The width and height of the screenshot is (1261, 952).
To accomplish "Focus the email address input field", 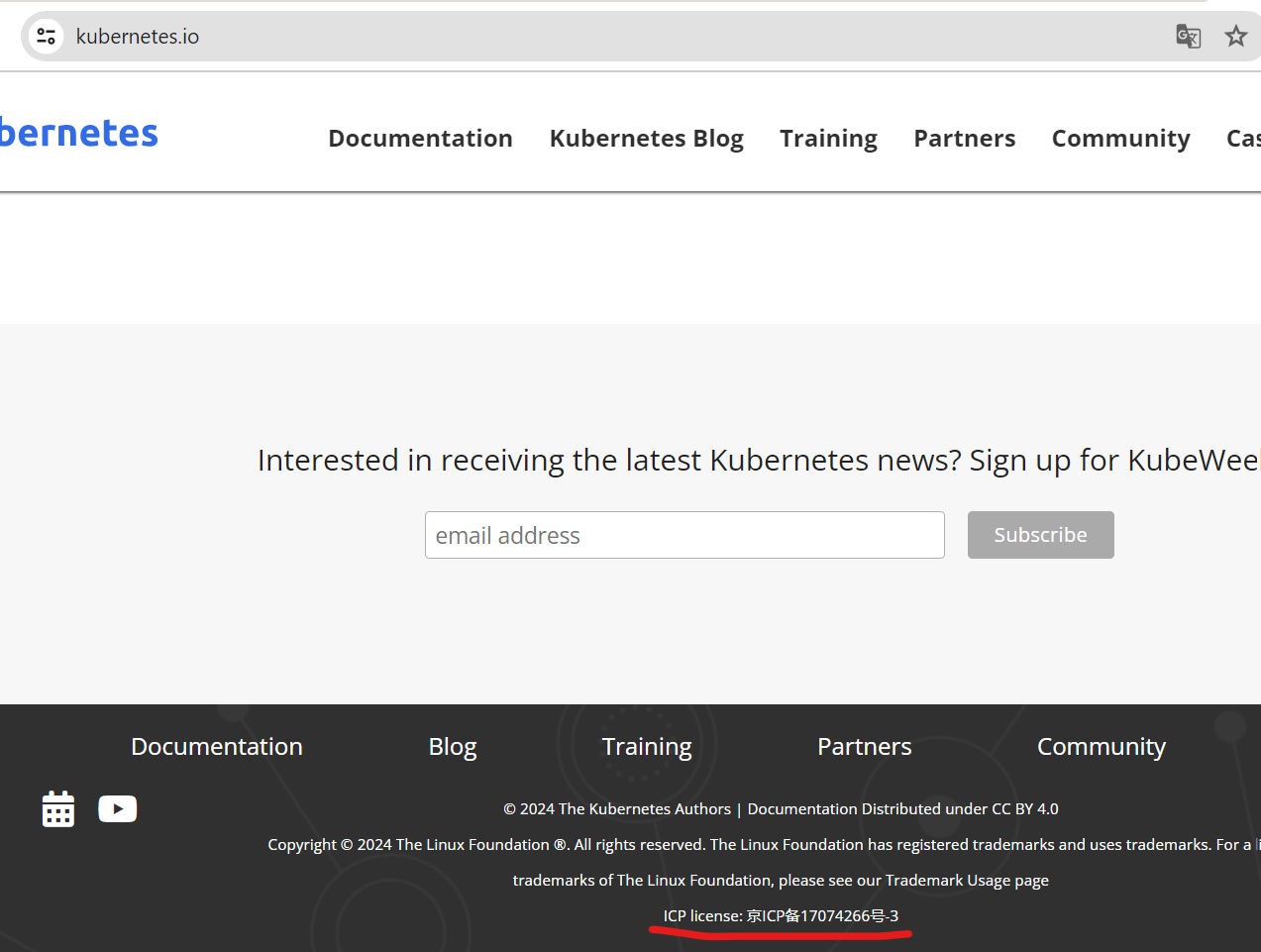I will tap(684, 535).
